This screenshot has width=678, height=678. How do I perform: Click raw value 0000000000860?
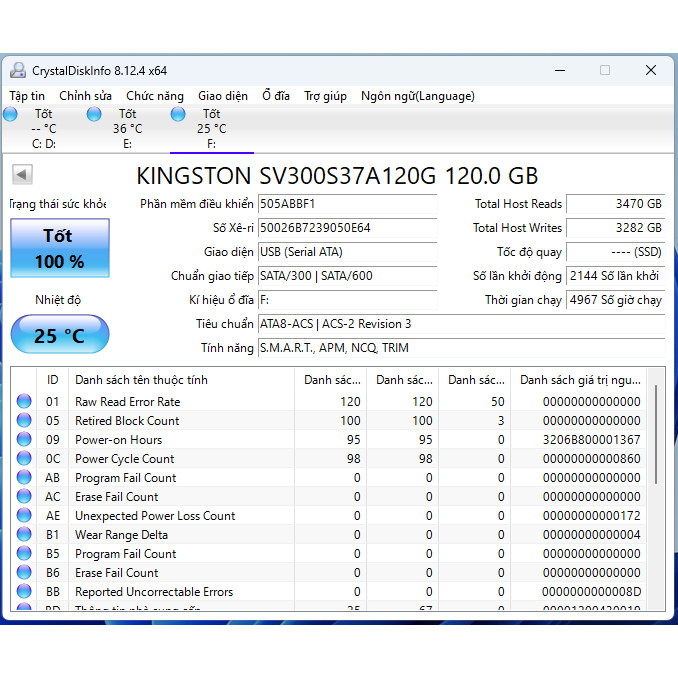pyautogui.click(x=592, y=459)
